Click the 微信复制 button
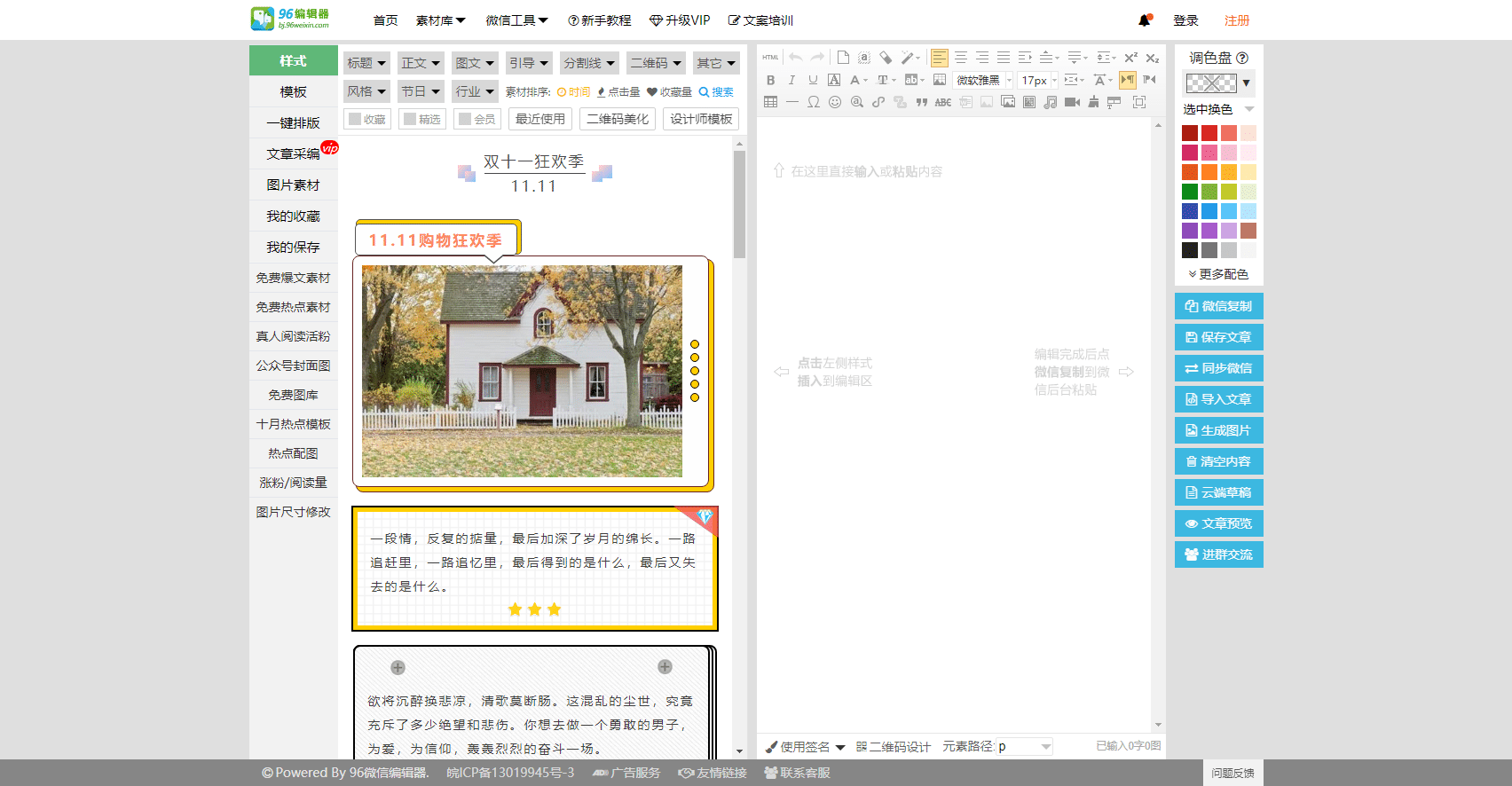Screen dimensions: 1512x786 (1218, 306)
